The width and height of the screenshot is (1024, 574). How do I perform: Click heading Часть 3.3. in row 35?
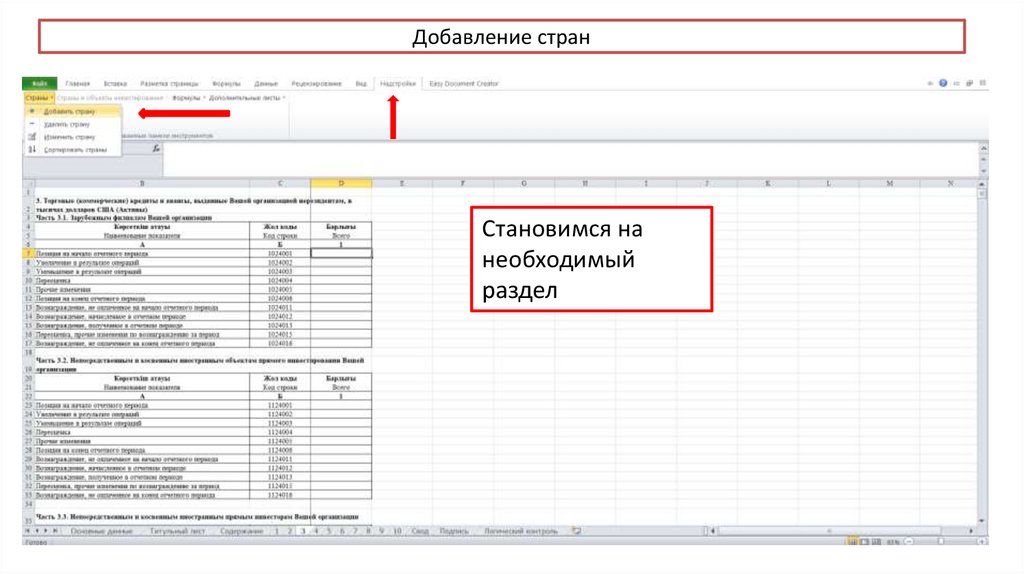tap(197, 517)
